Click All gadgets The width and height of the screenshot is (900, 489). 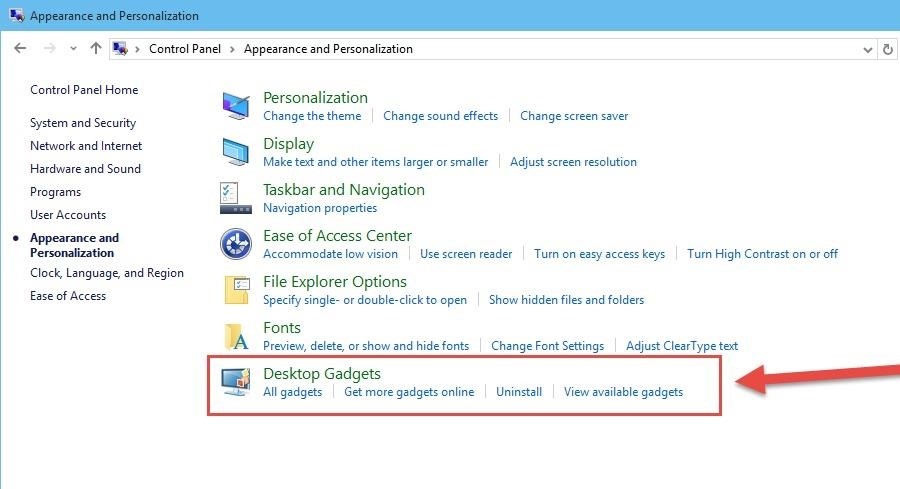[293, 392]
